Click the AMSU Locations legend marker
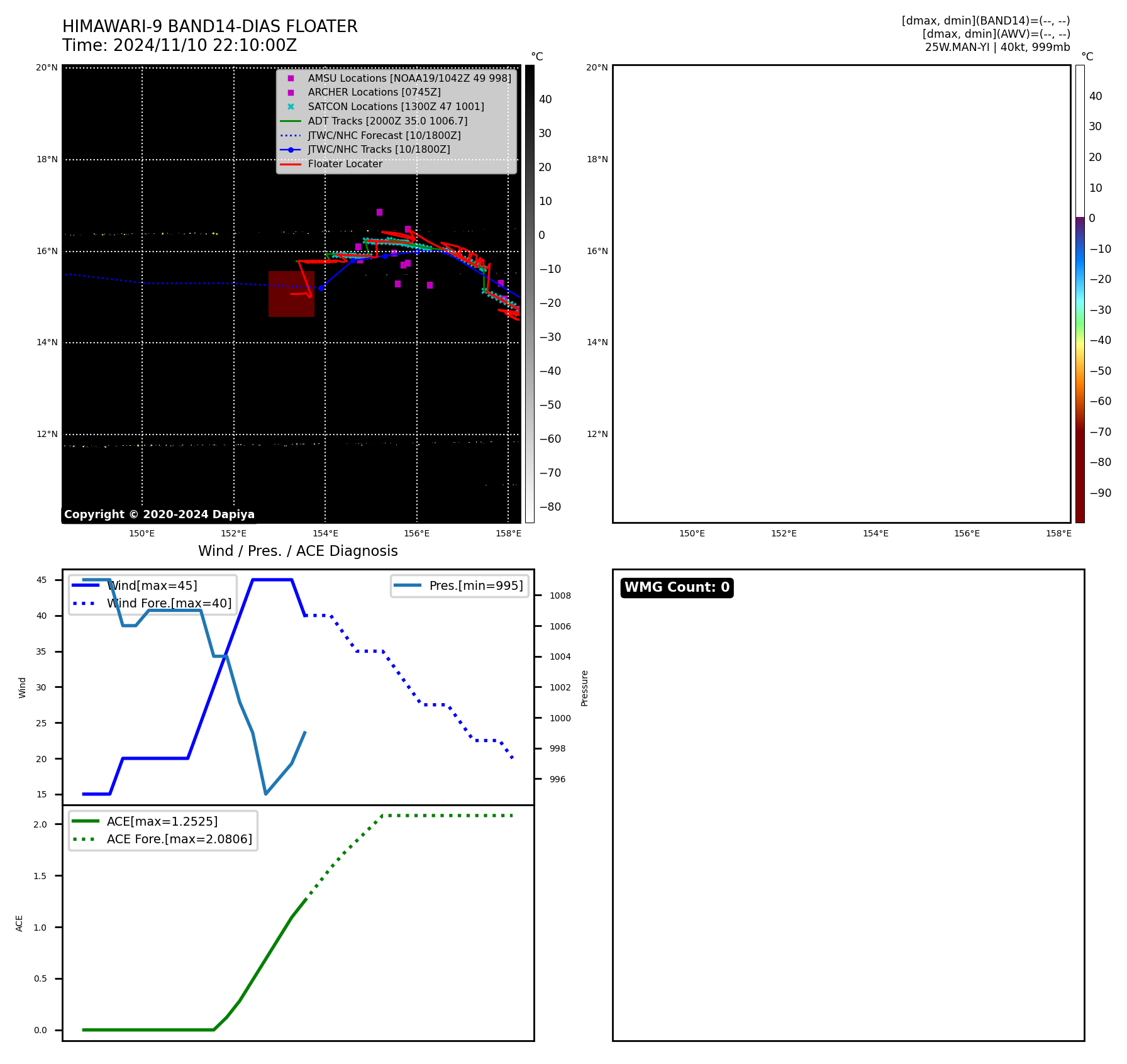The image size is (1127, 1064). tap(291, 79)
